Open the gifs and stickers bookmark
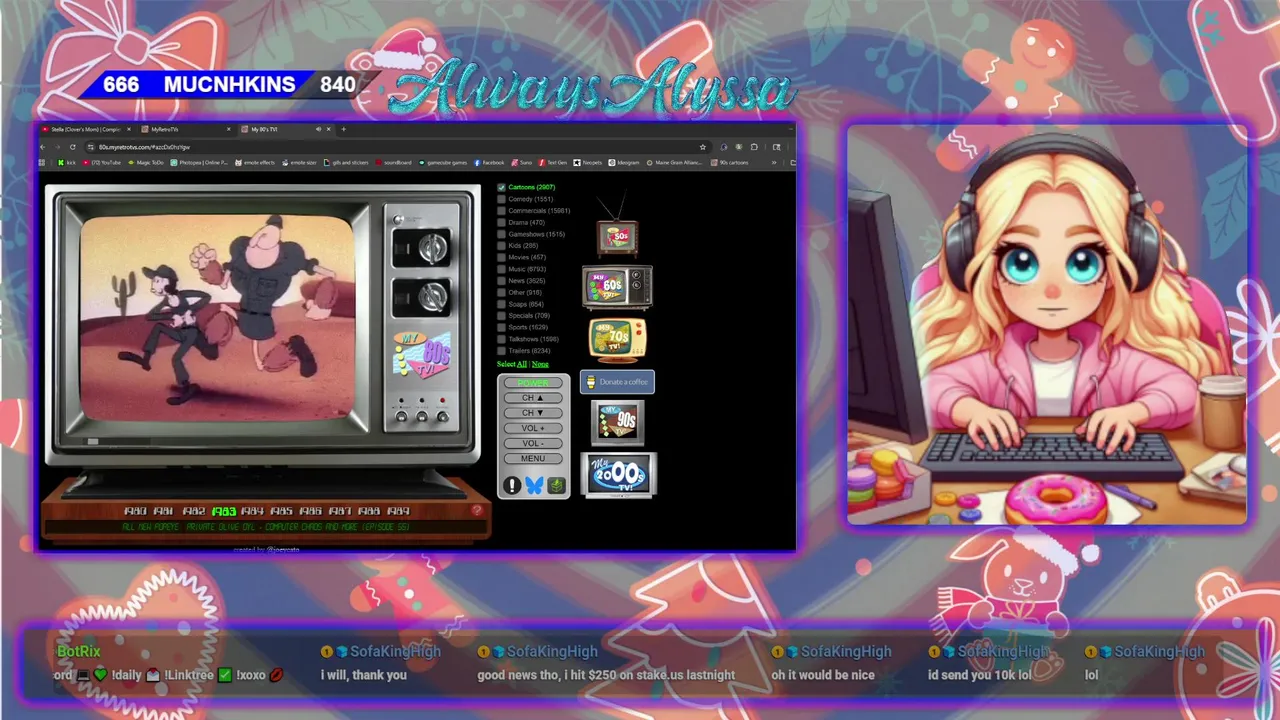This screenshot has width=1280, height=720. point(348,162)
